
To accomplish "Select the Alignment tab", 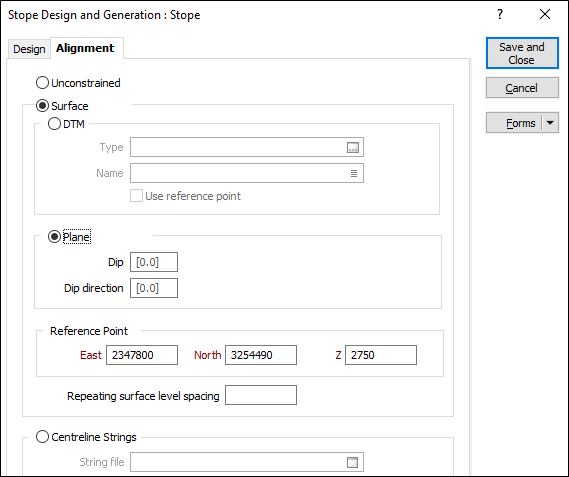I will click(85, 48).
